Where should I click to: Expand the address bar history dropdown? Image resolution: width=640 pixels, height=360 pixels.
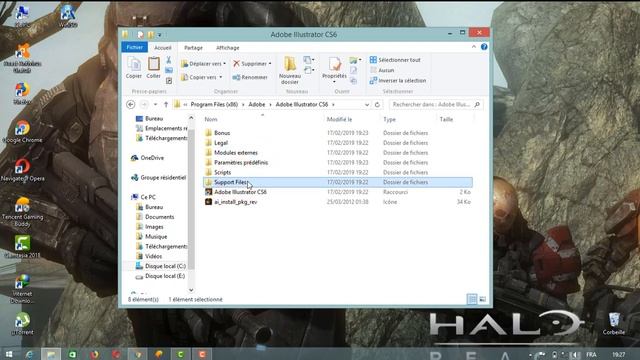367,104
